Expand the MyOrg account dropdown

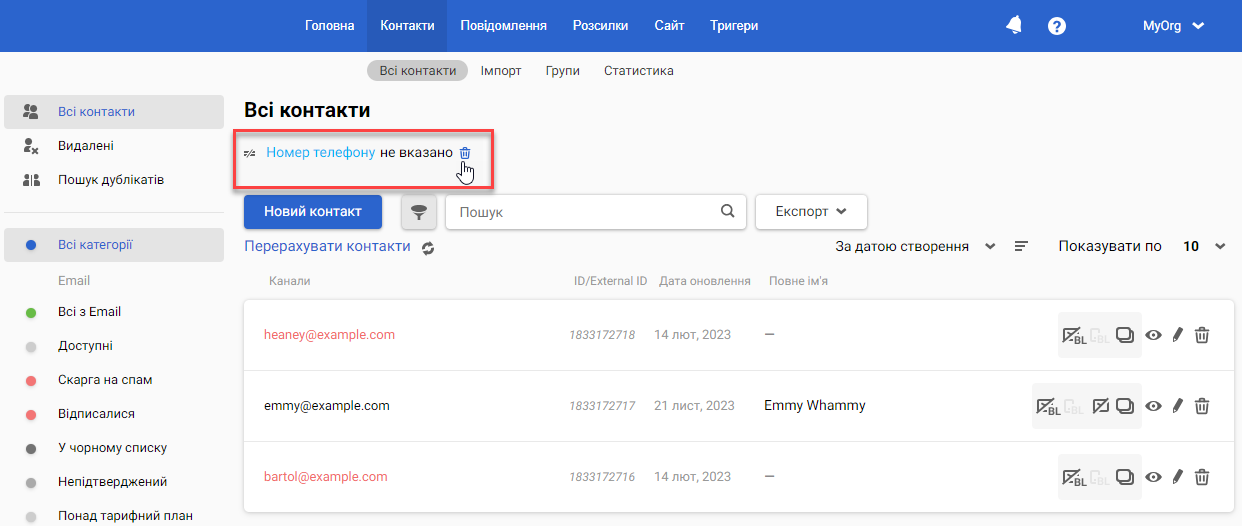click(x=1173, y=26)
